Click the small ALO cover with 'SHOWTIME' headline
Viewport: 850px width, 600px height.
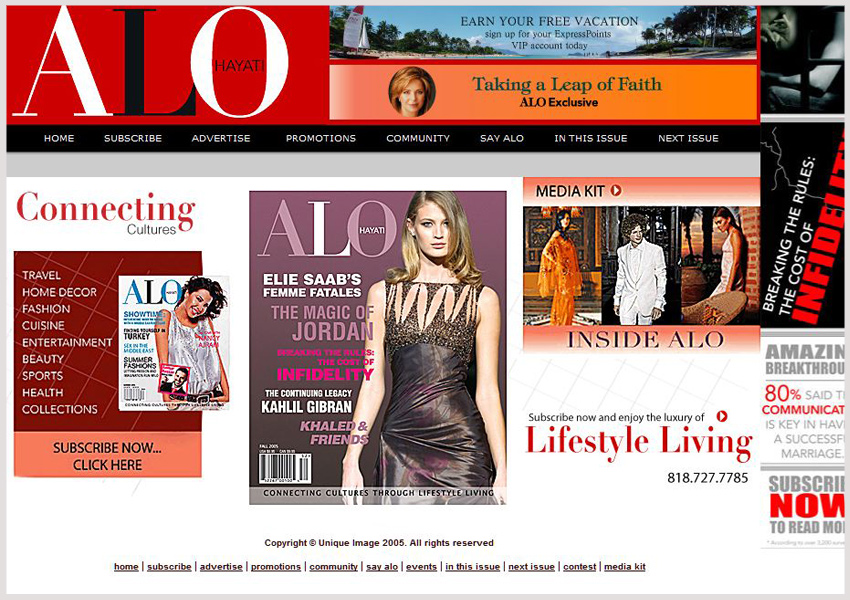(173, 343)
